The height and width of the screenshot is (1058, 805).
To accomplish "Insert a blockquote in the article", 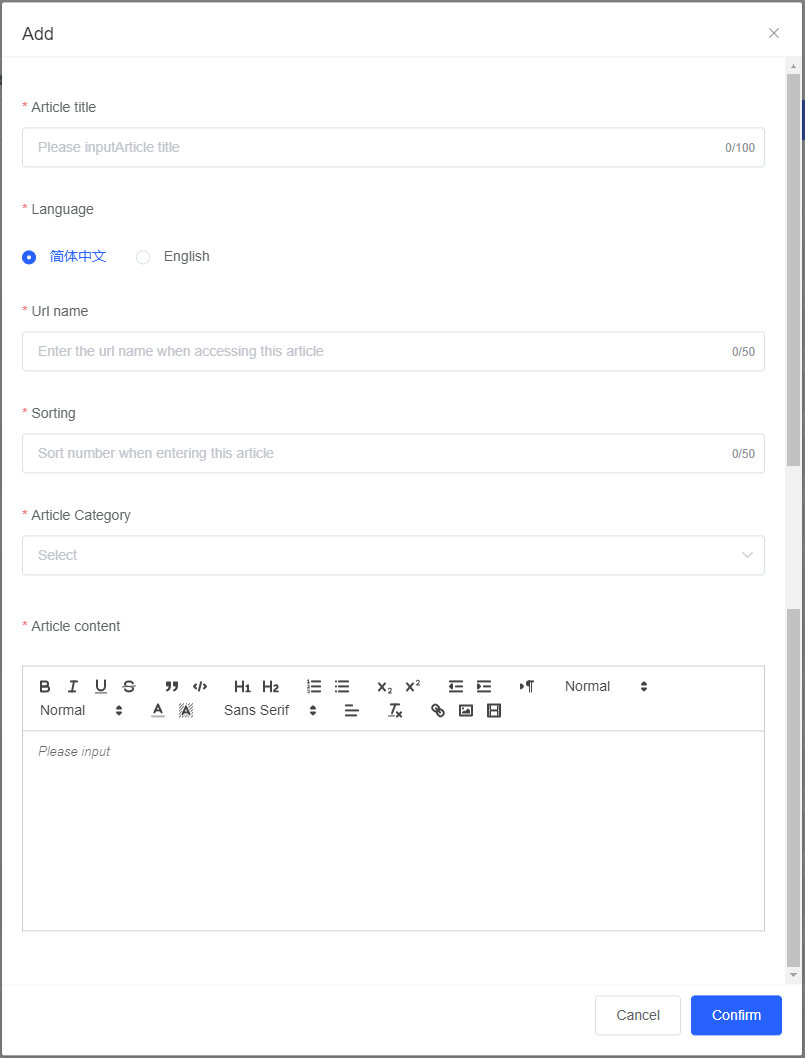I will point(172,686).
